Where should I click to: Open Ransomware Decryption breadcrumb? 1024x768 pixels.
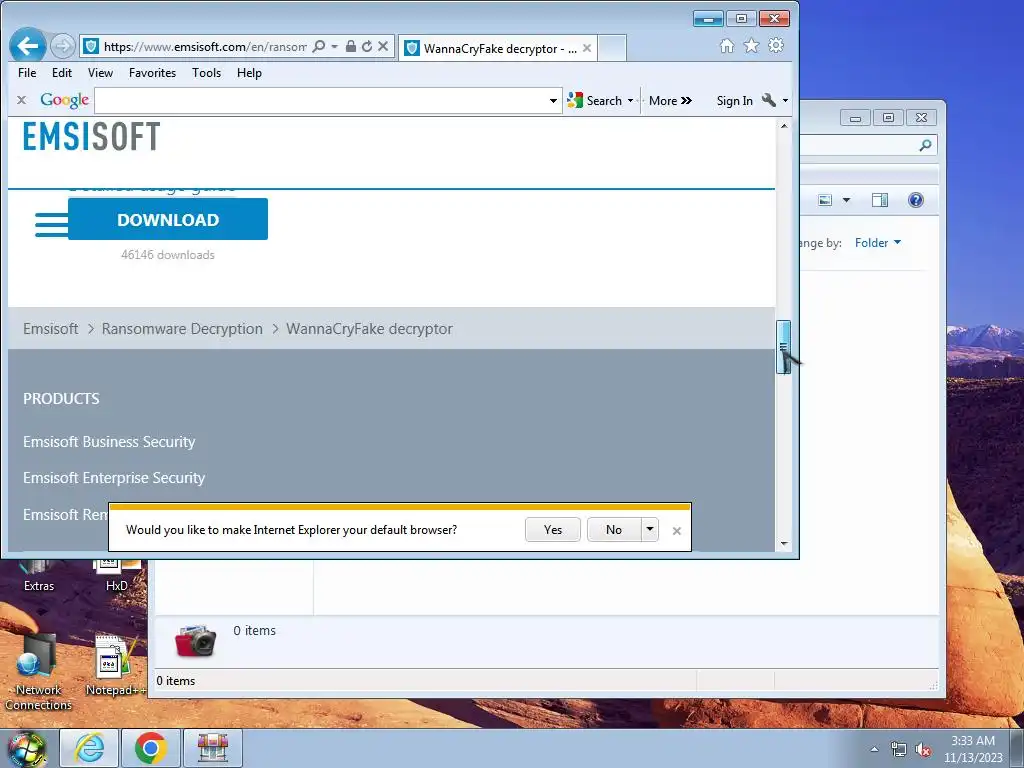point(182,328)
